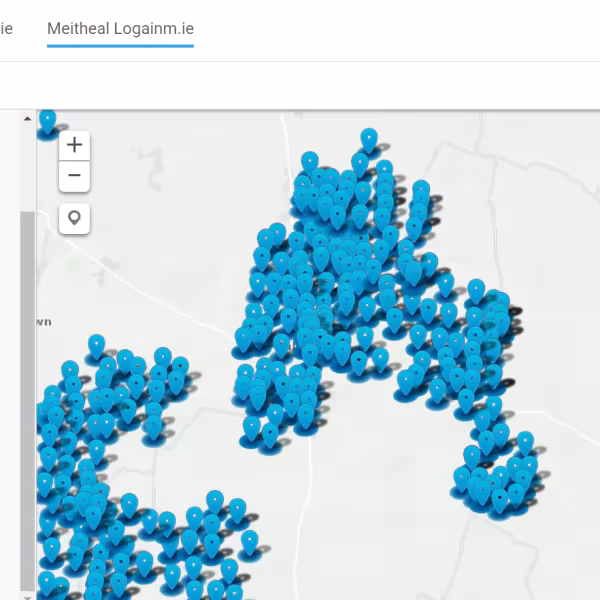Screen dimensions: 600x600
Task: Click the vertical scrollbar thumb
Action: [28, 400]
